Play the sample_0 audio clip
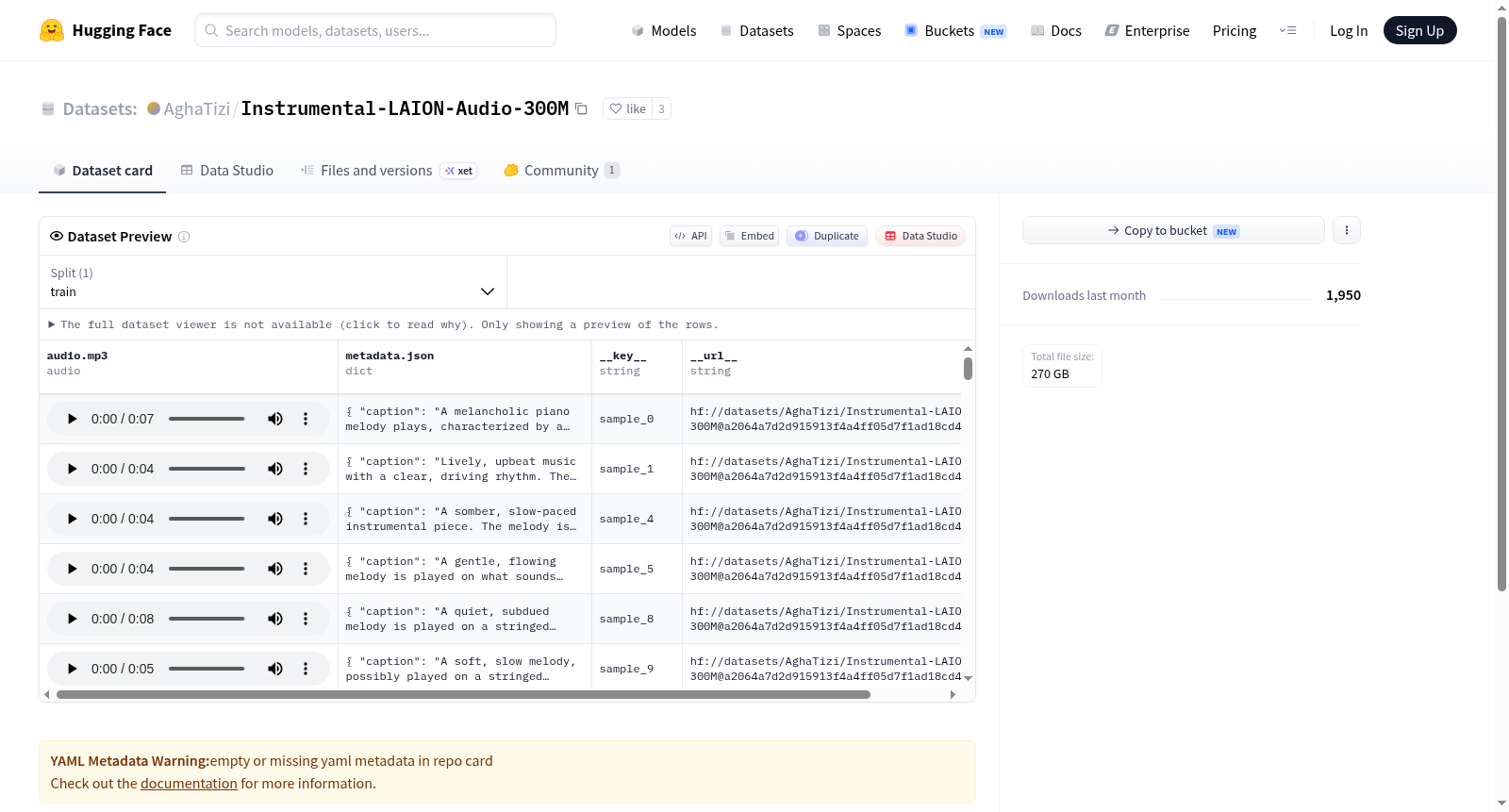Image resolution: width=1509 pixels, height=812 pixels. [x=72, y=419]
